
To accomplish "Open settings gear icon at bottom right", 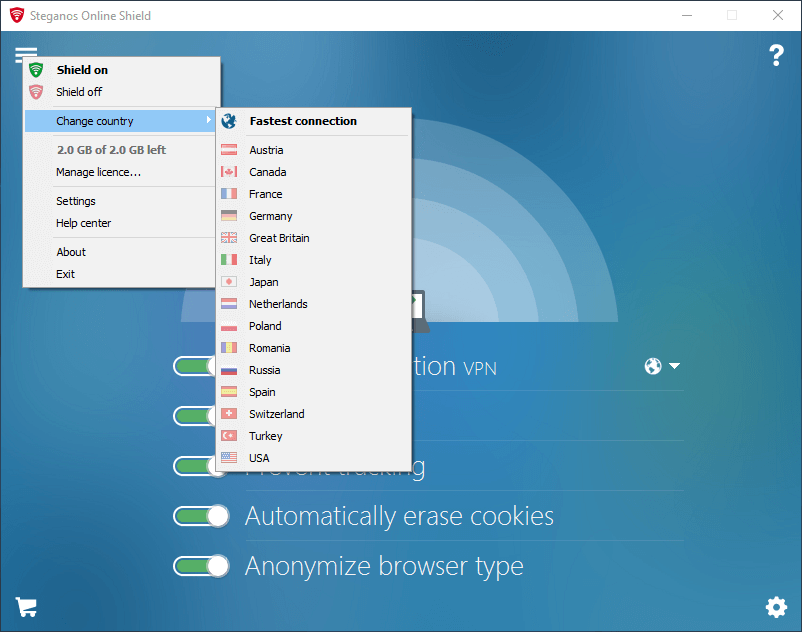I will pos(776,607).
